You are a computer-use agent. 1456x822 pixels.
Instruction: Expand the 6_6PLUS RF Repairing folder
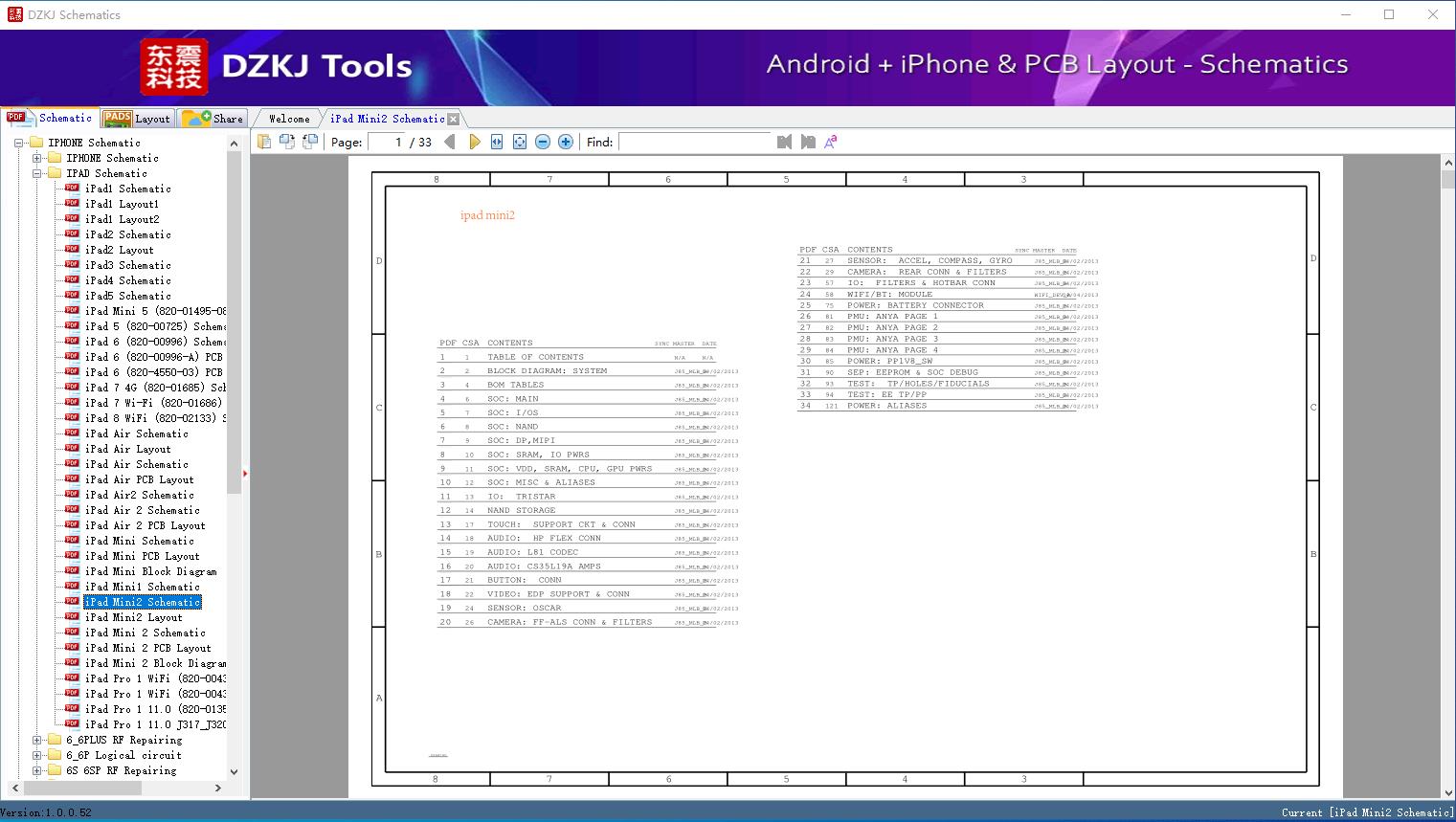click(37, 740)
